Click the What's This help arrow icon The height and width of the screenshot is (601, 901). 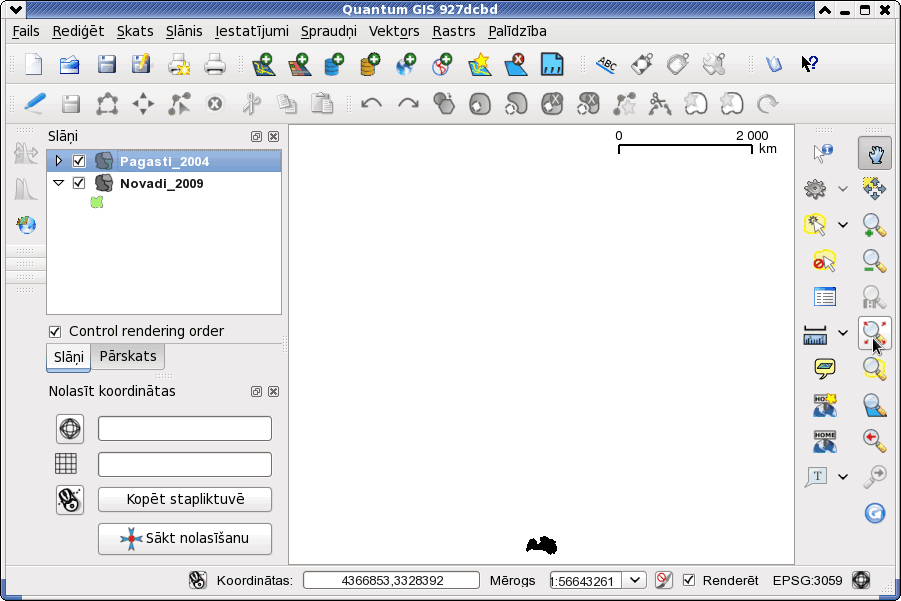coord(809,63)
